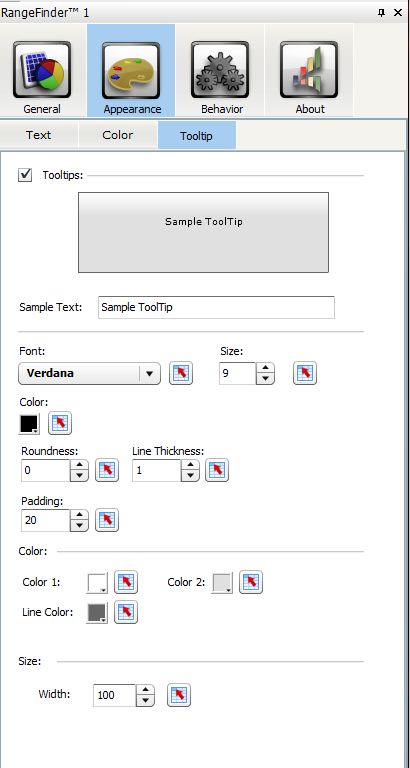Switch to the Color tab
The width and height of the screenshot is (410, 768).
(x=118, y=135)
